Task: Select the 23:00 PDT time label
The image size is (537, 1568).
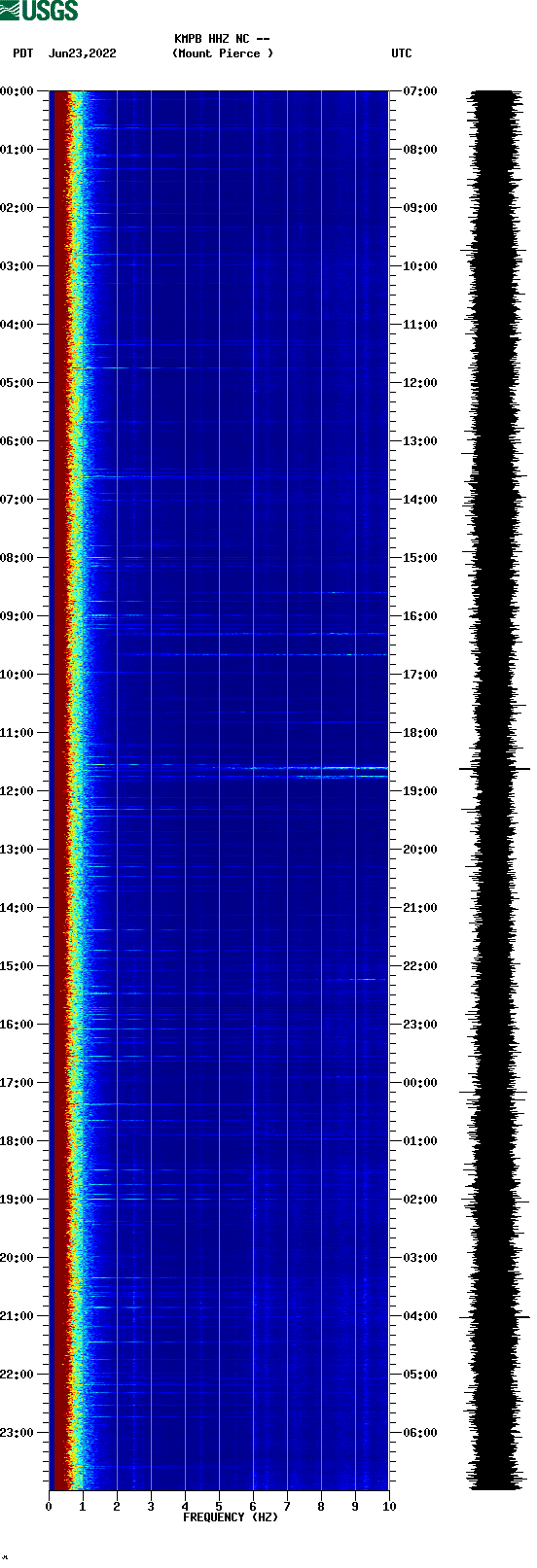Action: coord(18,1433)
